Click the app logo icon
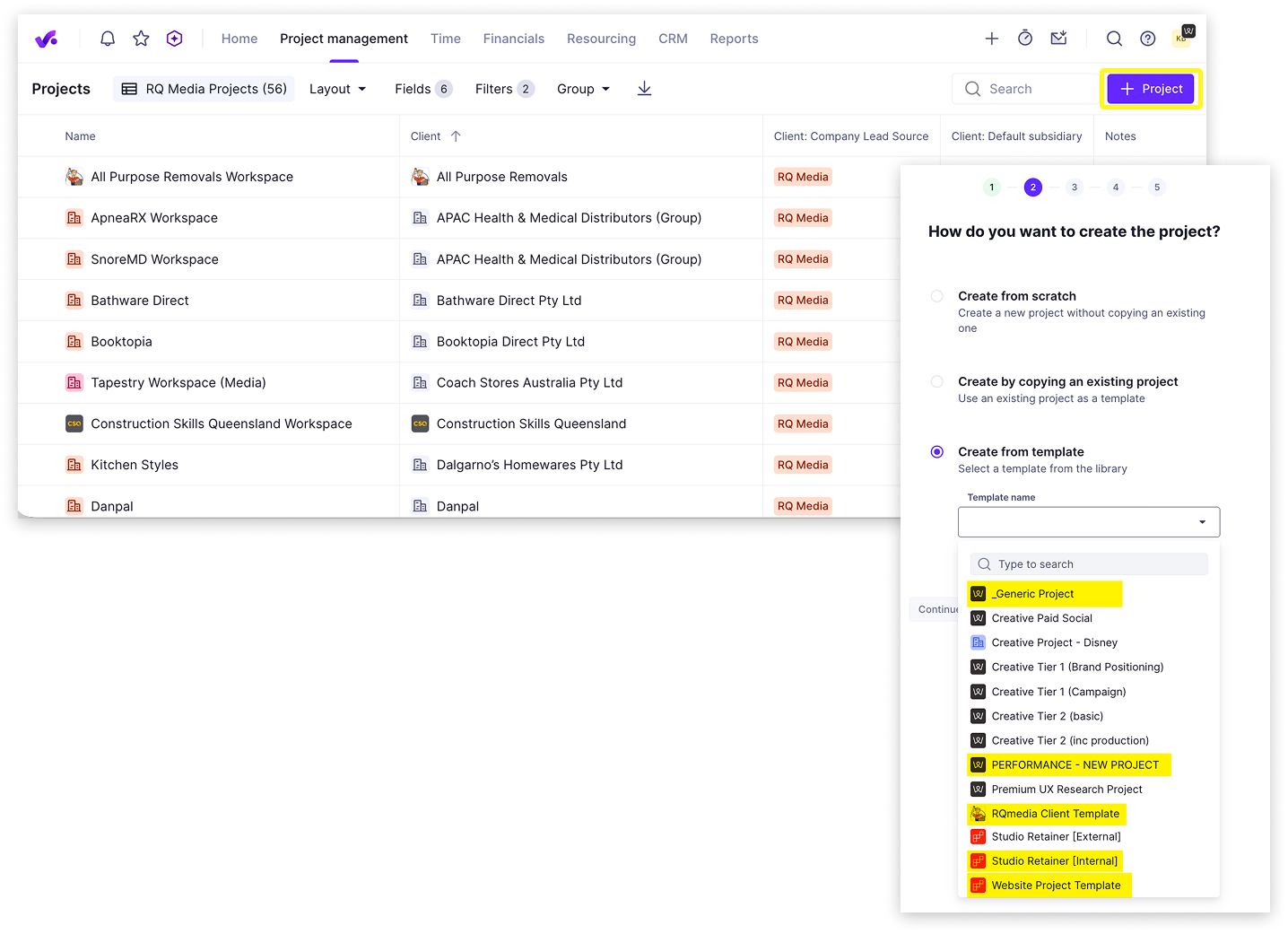The image size is (1288, 934). (x=46, y=39)
